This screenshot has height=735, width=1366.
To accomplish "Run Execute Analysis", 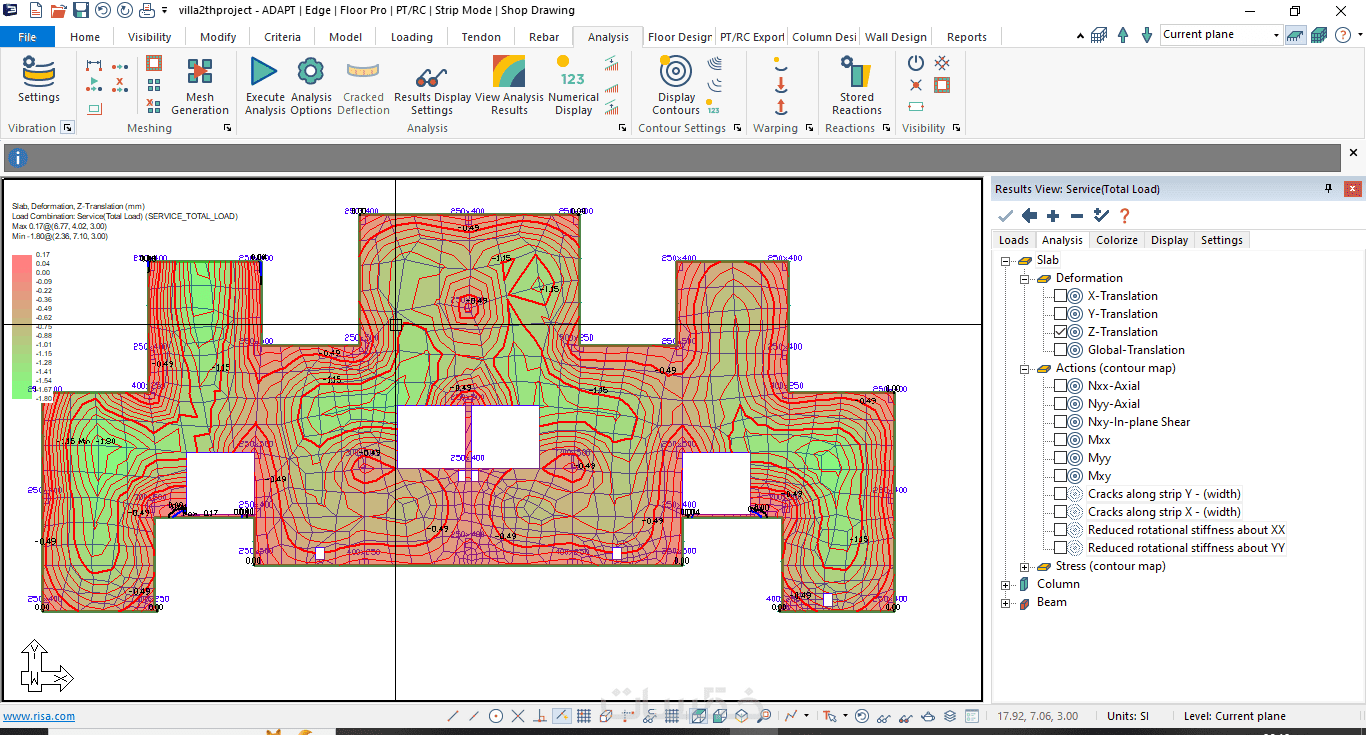I will pos(265,85).
